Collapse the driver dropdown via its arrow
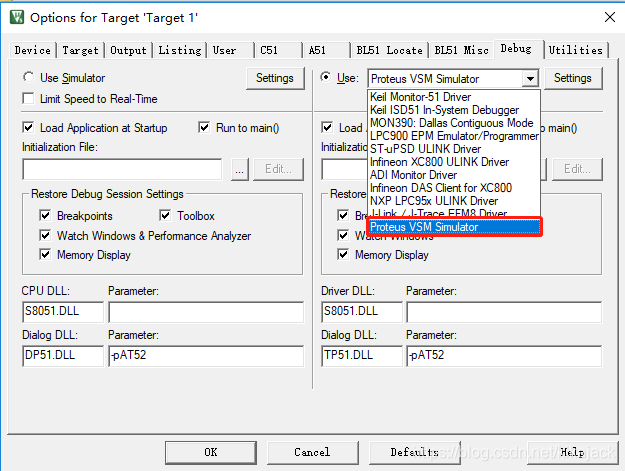 [530, 78]
